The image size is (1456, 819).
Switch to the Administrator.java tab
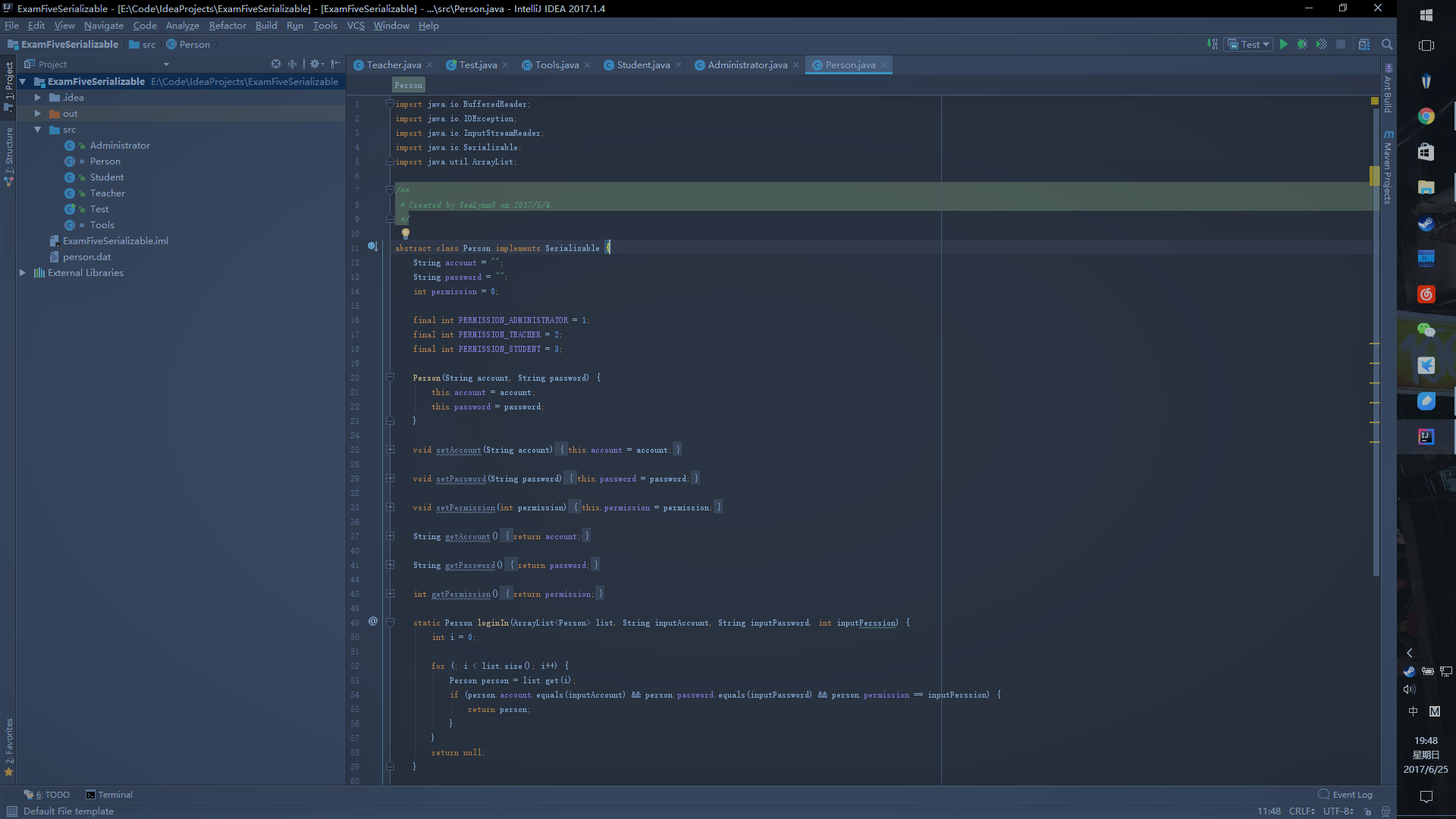[746, 65]
